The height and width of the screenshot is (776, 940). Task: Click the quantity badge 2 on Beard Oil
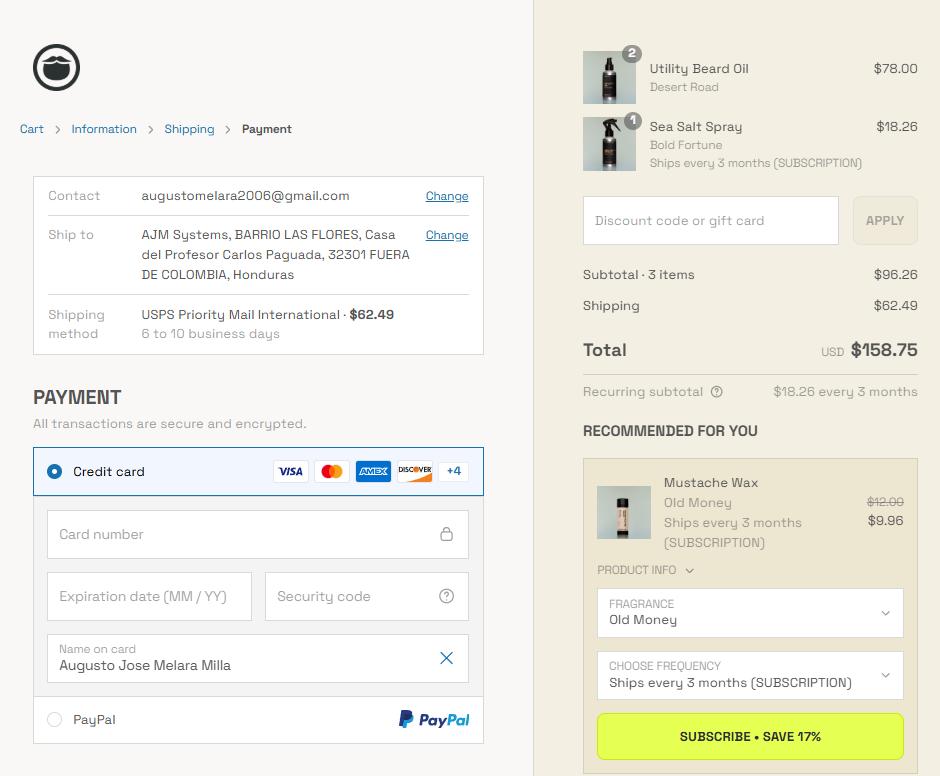(x=632, y=53)
